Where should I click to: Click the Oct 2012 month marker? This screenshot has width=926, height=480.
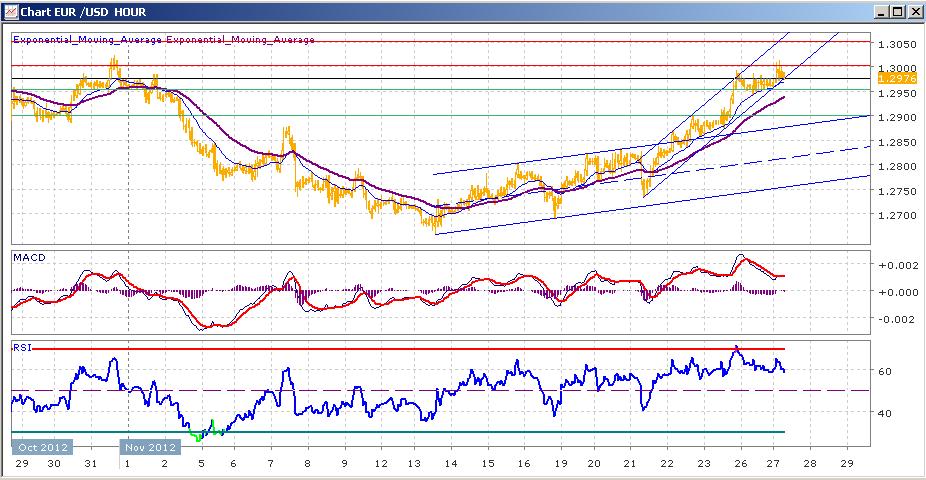click(43, 447)
